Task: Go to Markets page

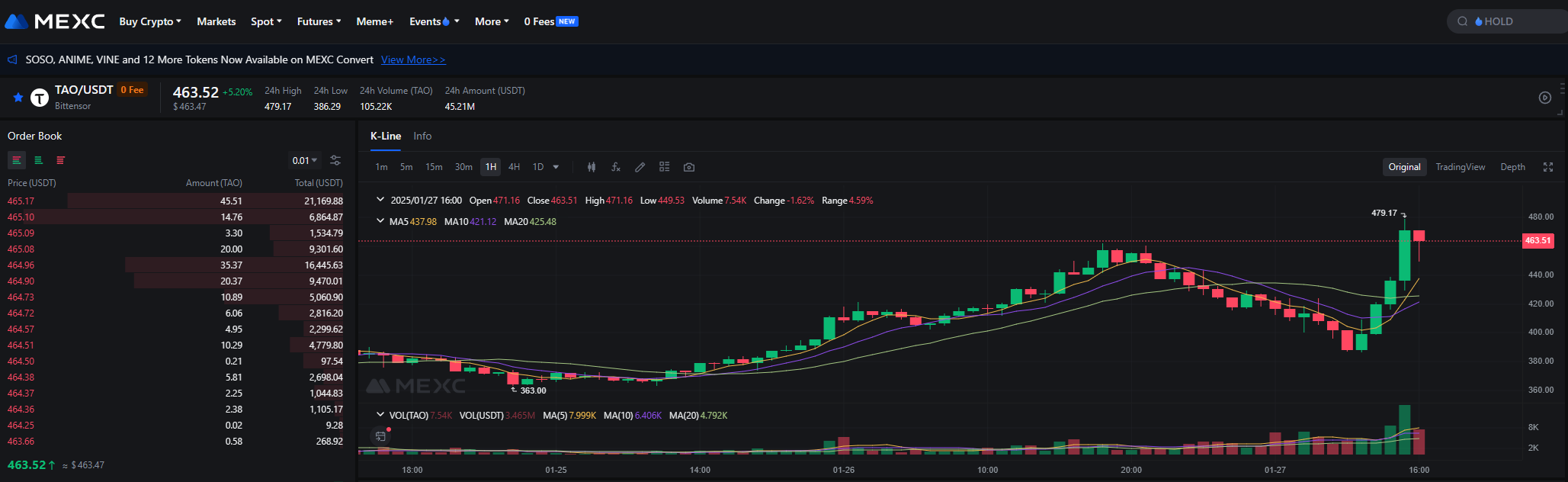Action: [x=216, y=21]
